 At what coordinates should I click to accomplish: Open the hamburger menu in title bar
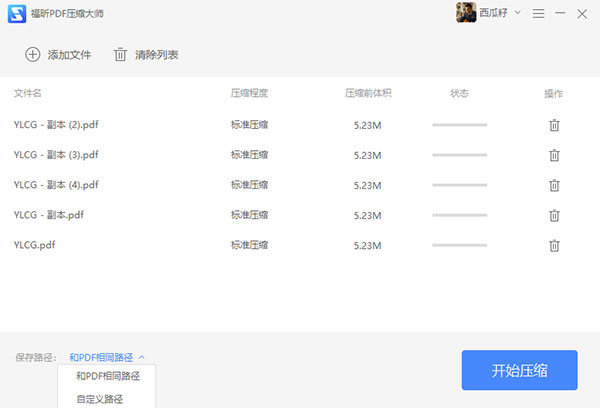click(x=539, y=14)
